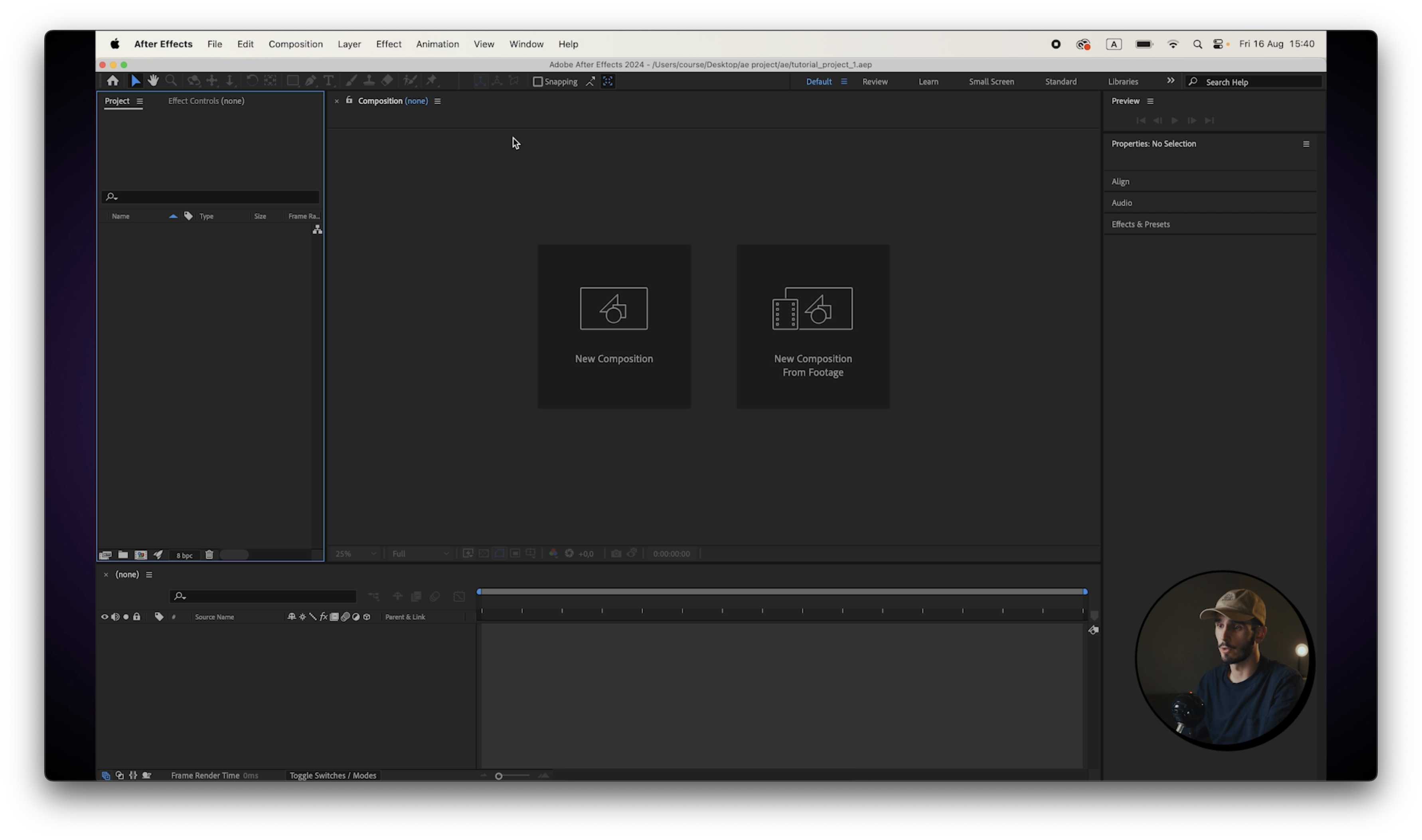1422x840 pixels.
Task: Switch to Effect Controls tab
Action: click(206, 101)
